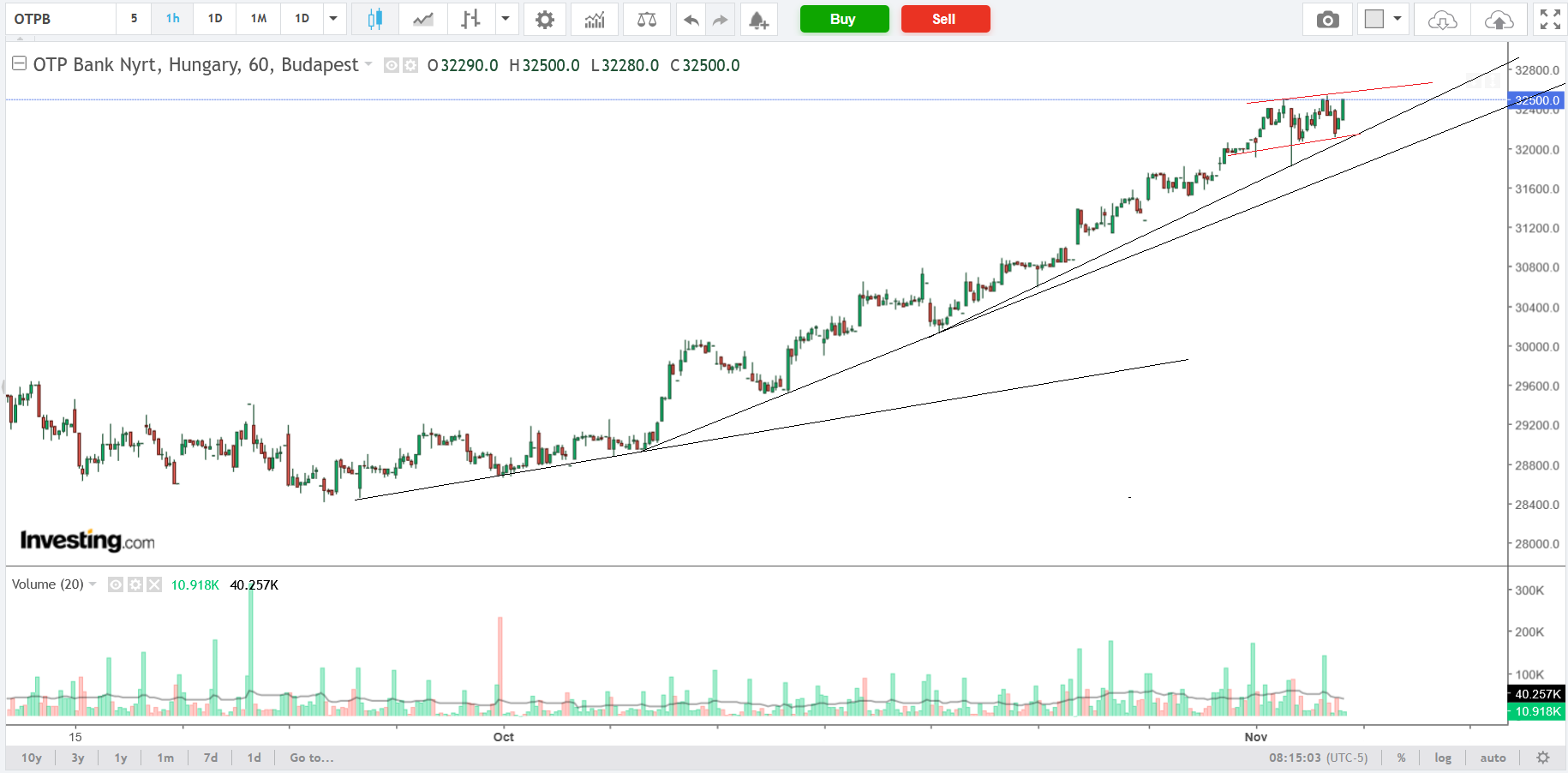Click the compare symbols scales icon

click(647, 19)
